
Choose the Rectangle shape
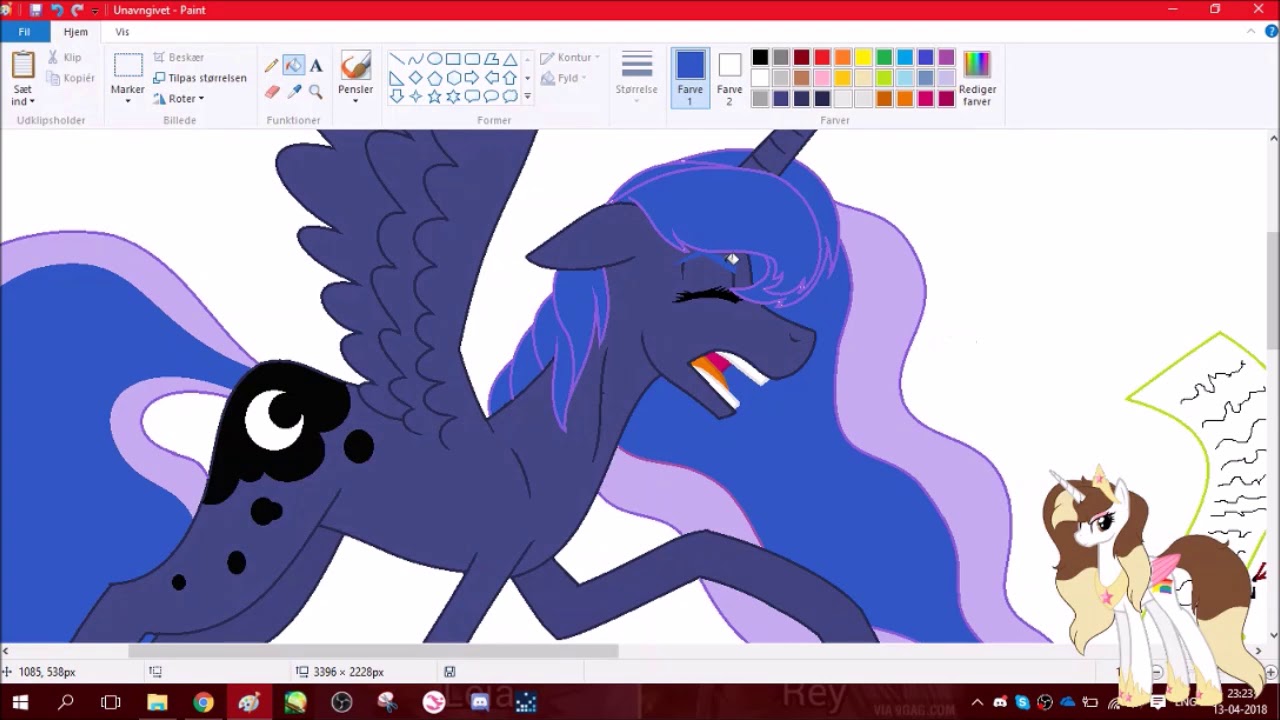[x=453, y=59]
